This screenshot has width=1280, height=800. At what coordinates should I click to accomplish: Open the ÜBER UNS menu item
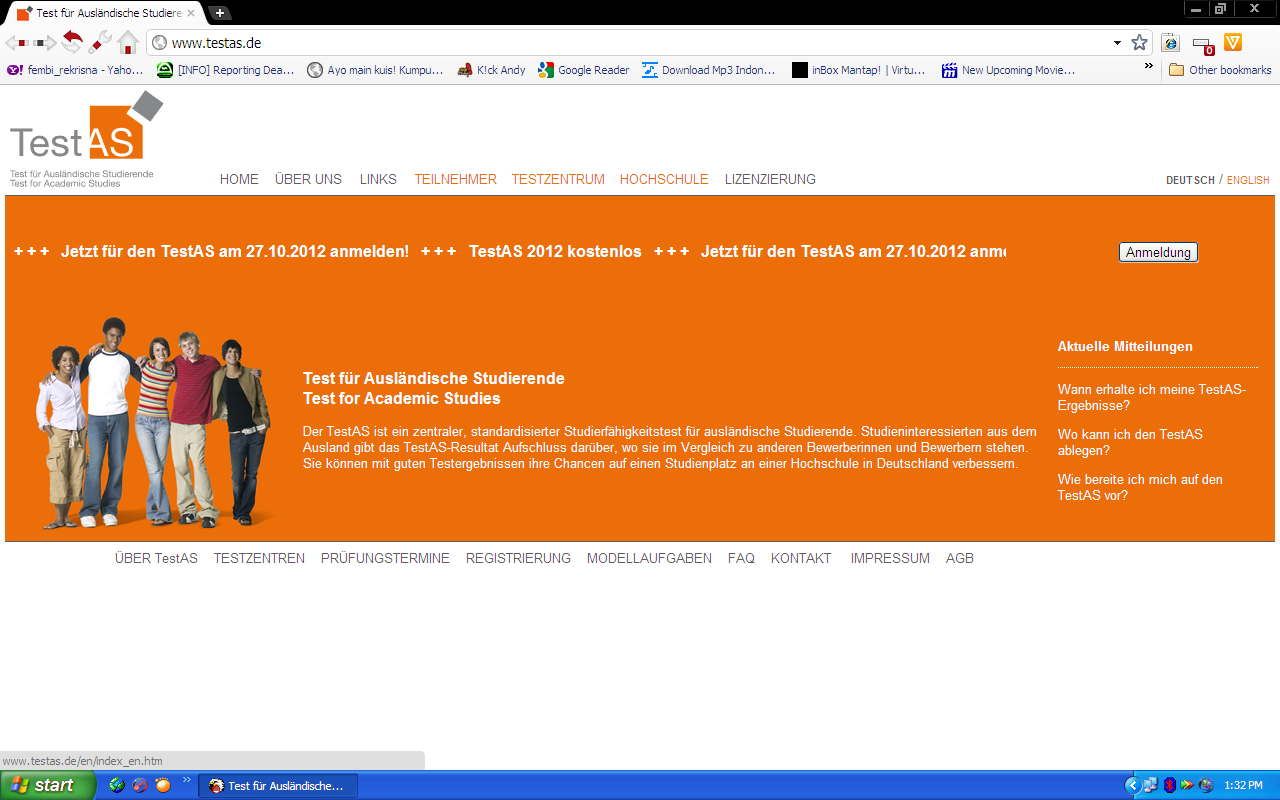[x=308, y=180]
